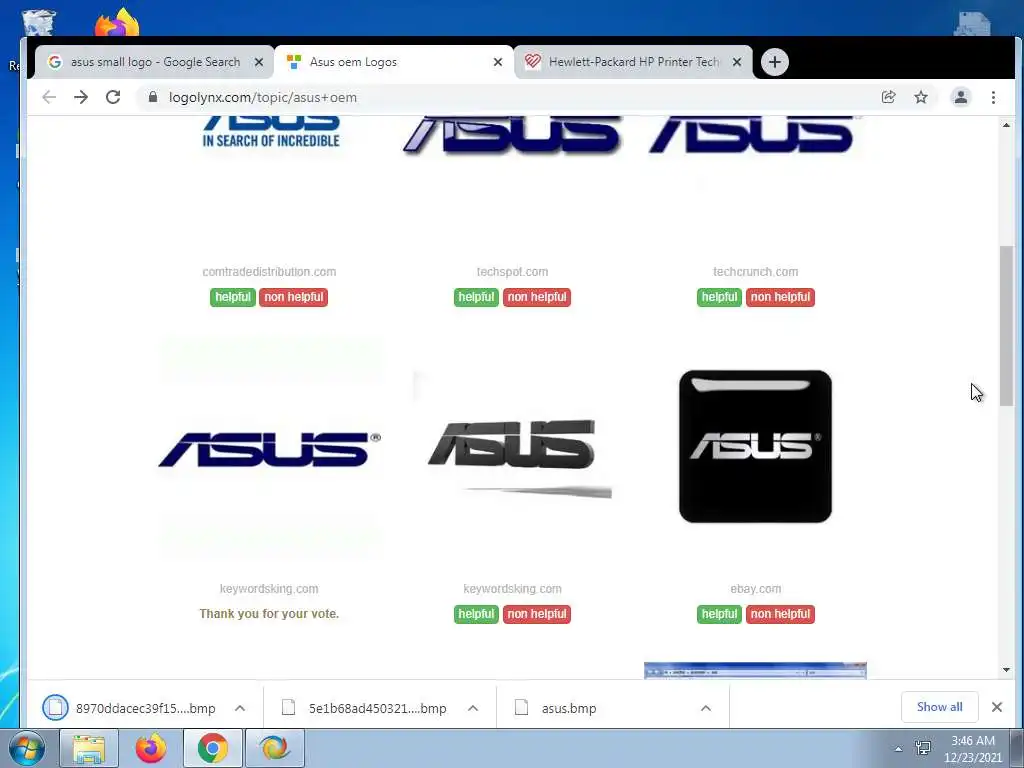The width and height of the screenshot is (1024, 768).
Task: Open Windows Explorer from the taskbar
Action: [x=89, y=748]
